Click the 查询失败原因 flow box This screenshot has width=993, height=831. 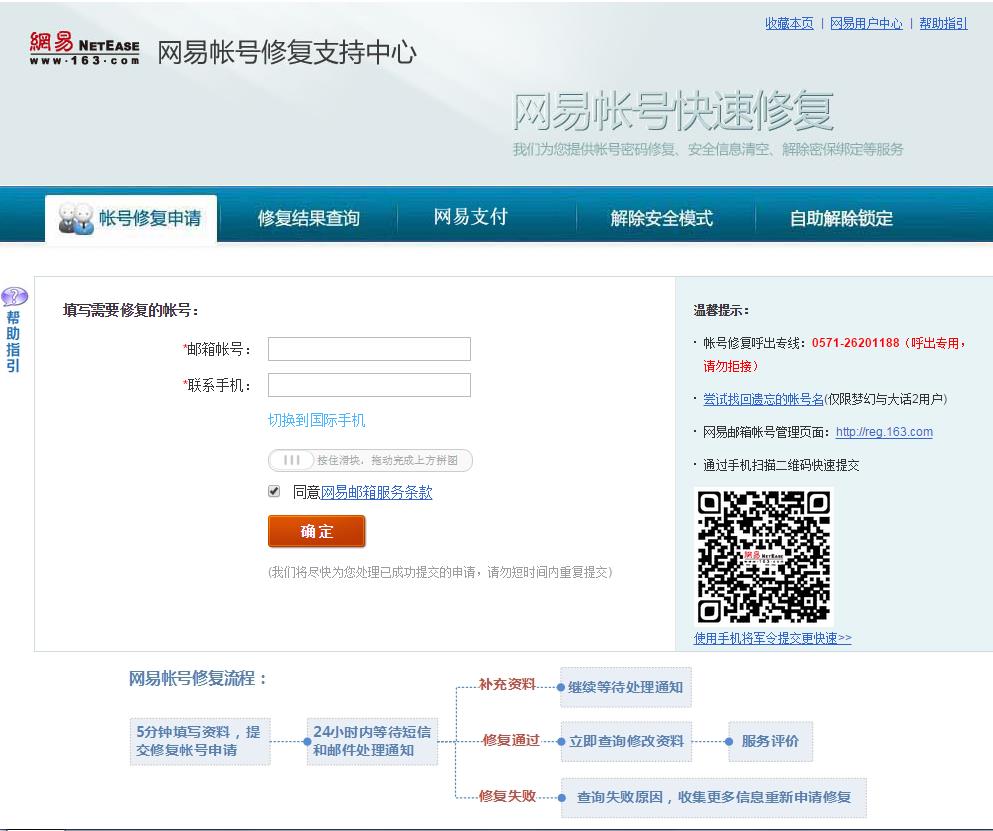coord(714,797)
